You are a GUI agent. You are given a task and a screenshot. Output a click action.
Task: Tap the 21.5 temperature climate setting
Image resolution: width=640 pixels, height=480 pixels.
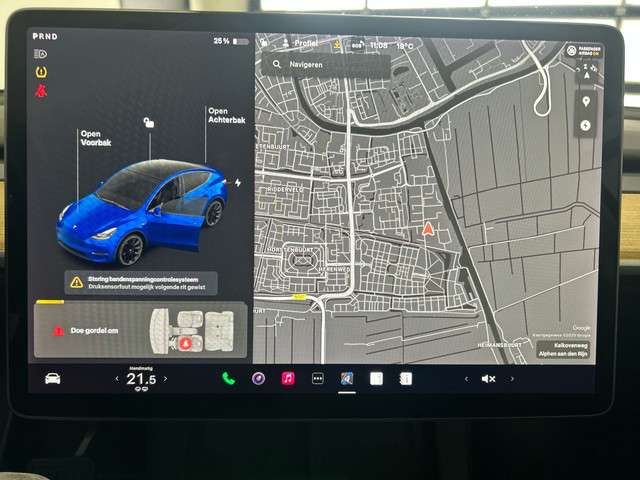click(x=141, y=380)
